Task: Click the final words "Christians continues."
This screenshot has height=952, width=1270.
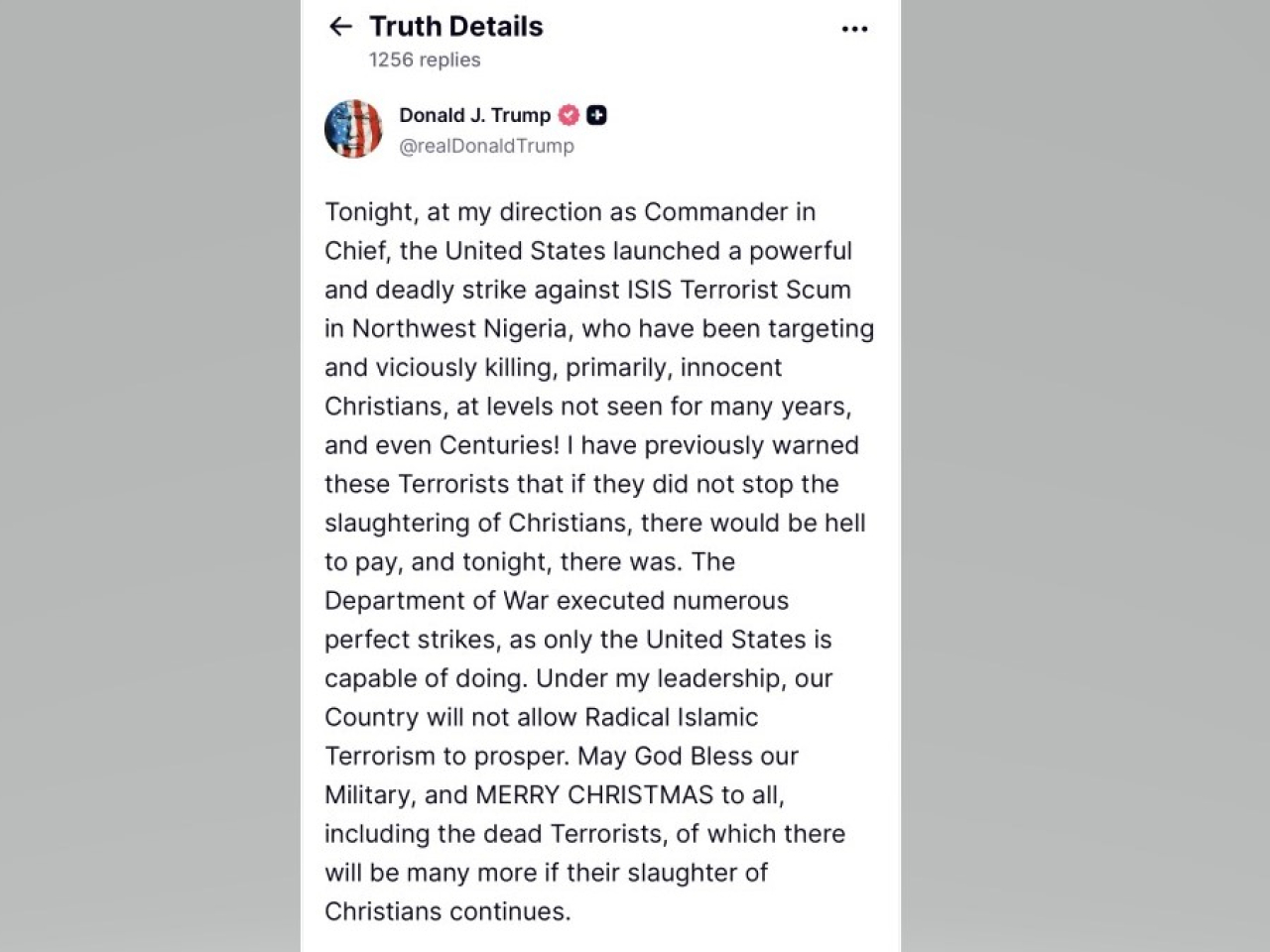Action: [447, 911]
